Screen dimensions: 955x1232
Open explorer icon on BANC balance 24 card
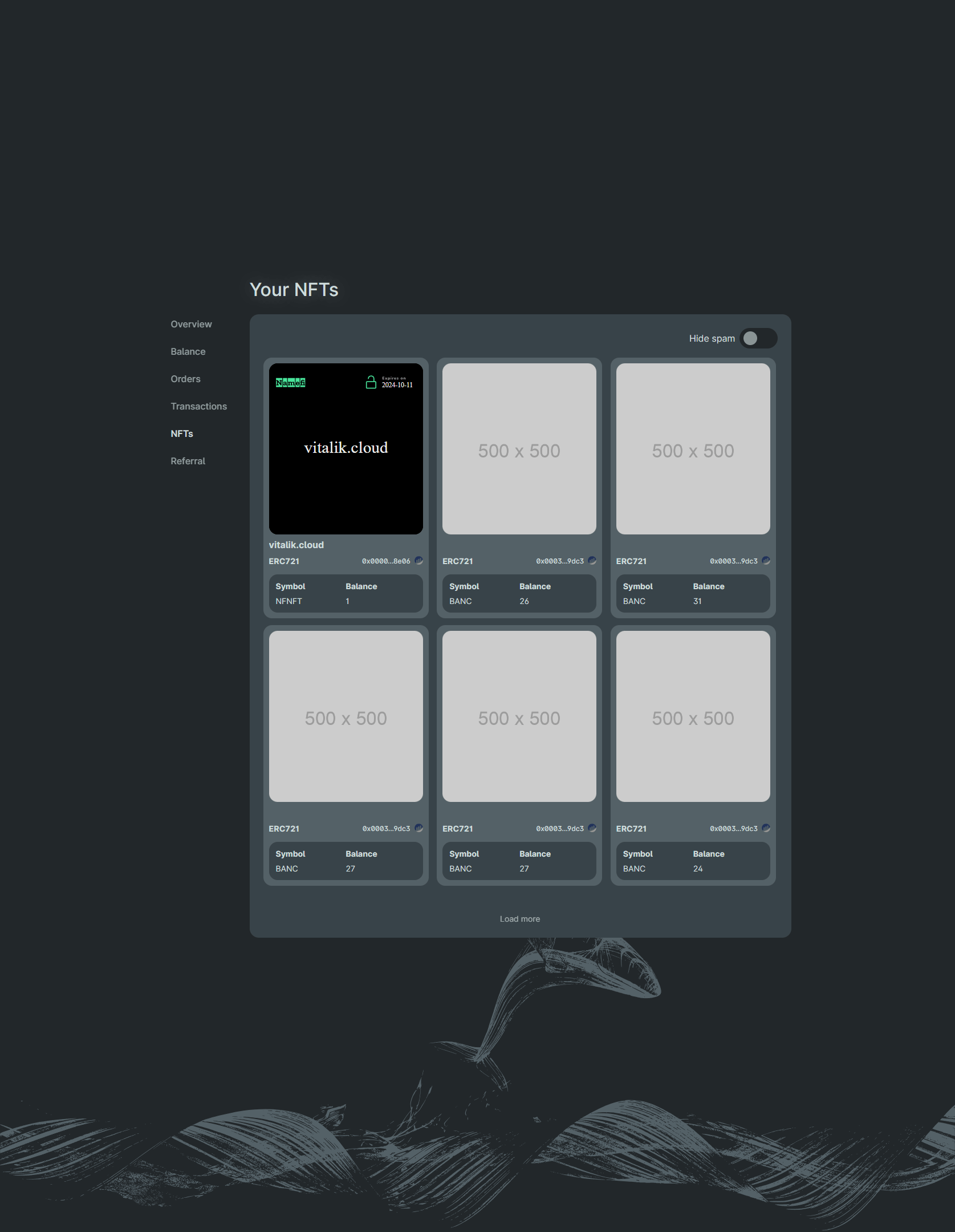coord(766,828)
